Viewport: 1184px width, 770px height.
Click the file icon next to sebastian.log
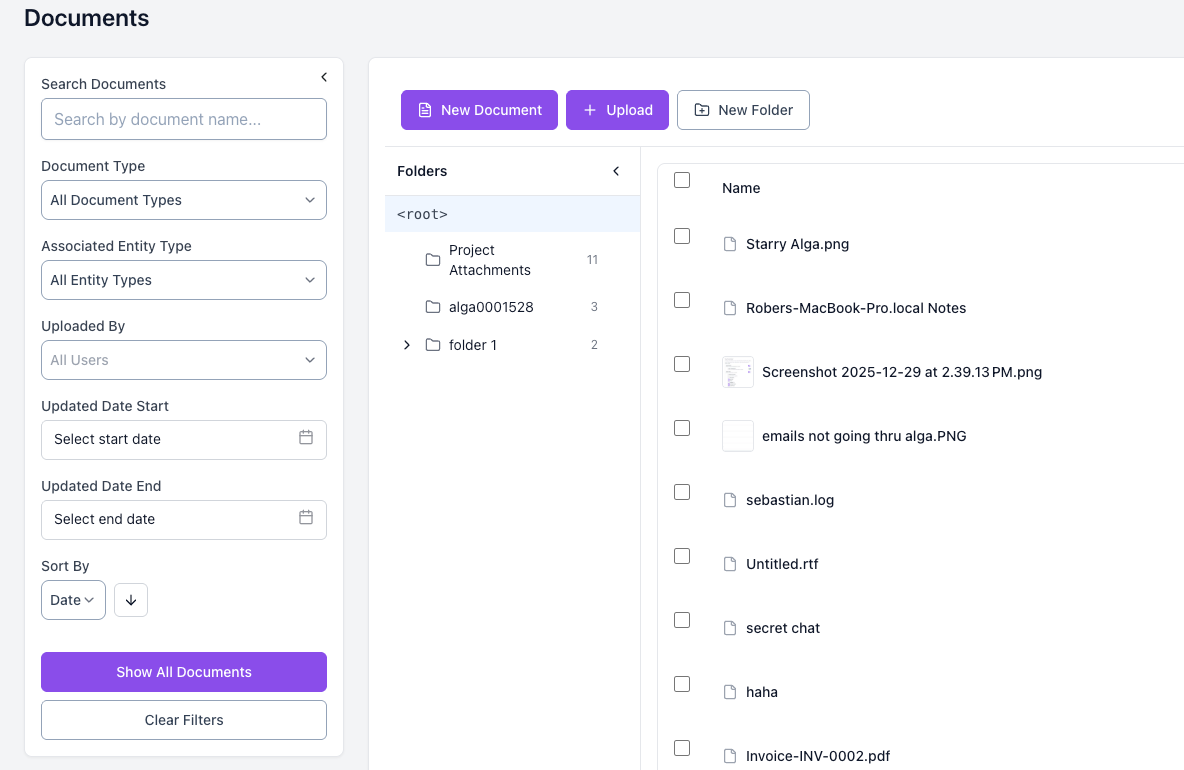pos(728,499)
